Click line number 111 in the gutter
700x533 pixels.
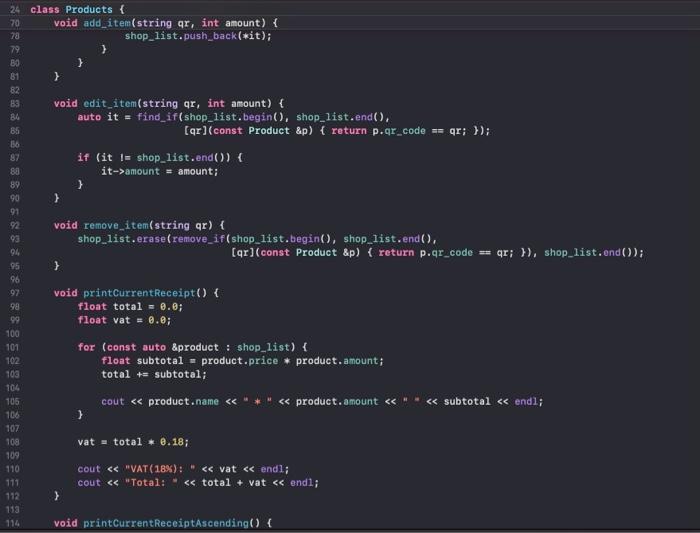(x=12, y=483)
